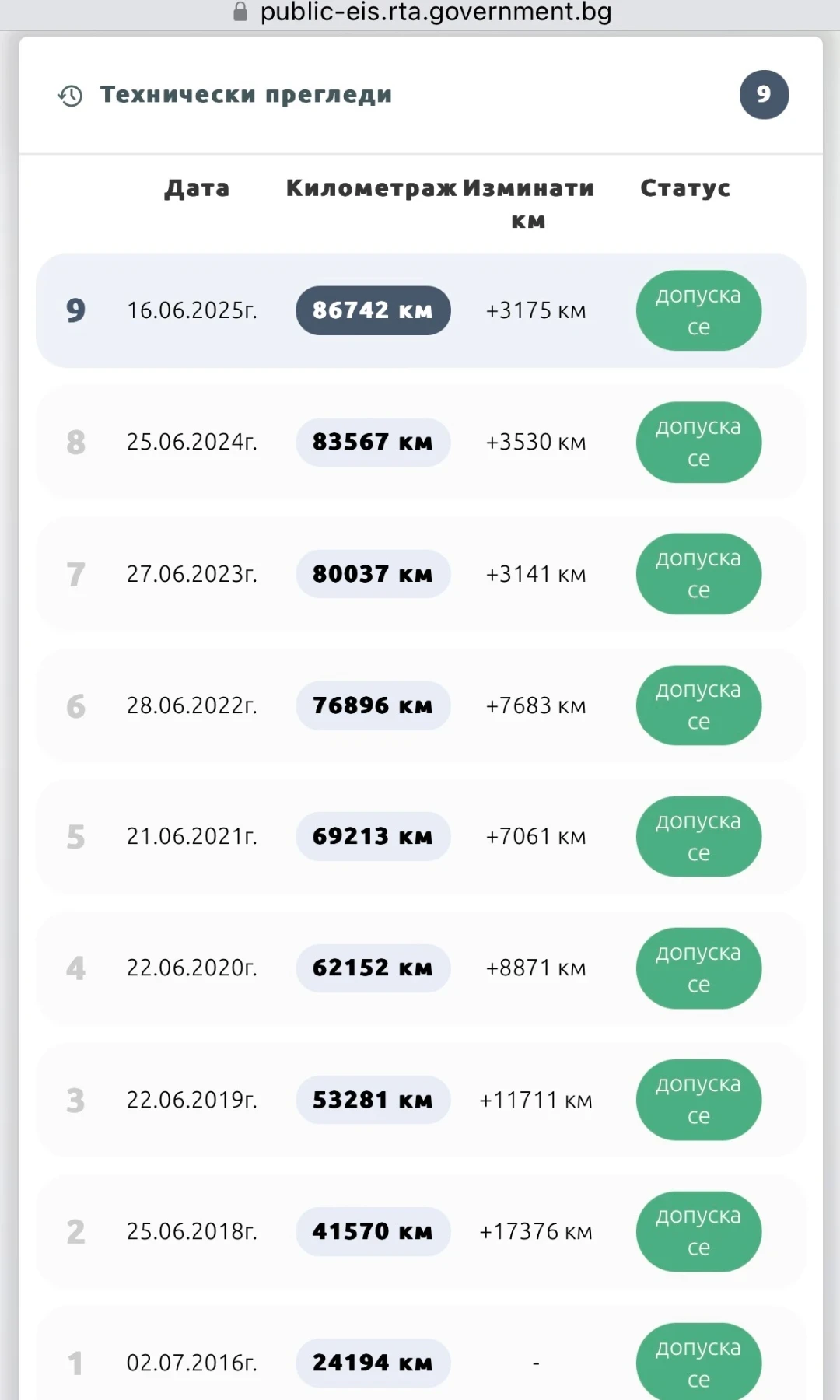The width and height of the screenshot is (840, 1400).
Task: Click the Технически прегледи section heading
Action: point(246,95)
